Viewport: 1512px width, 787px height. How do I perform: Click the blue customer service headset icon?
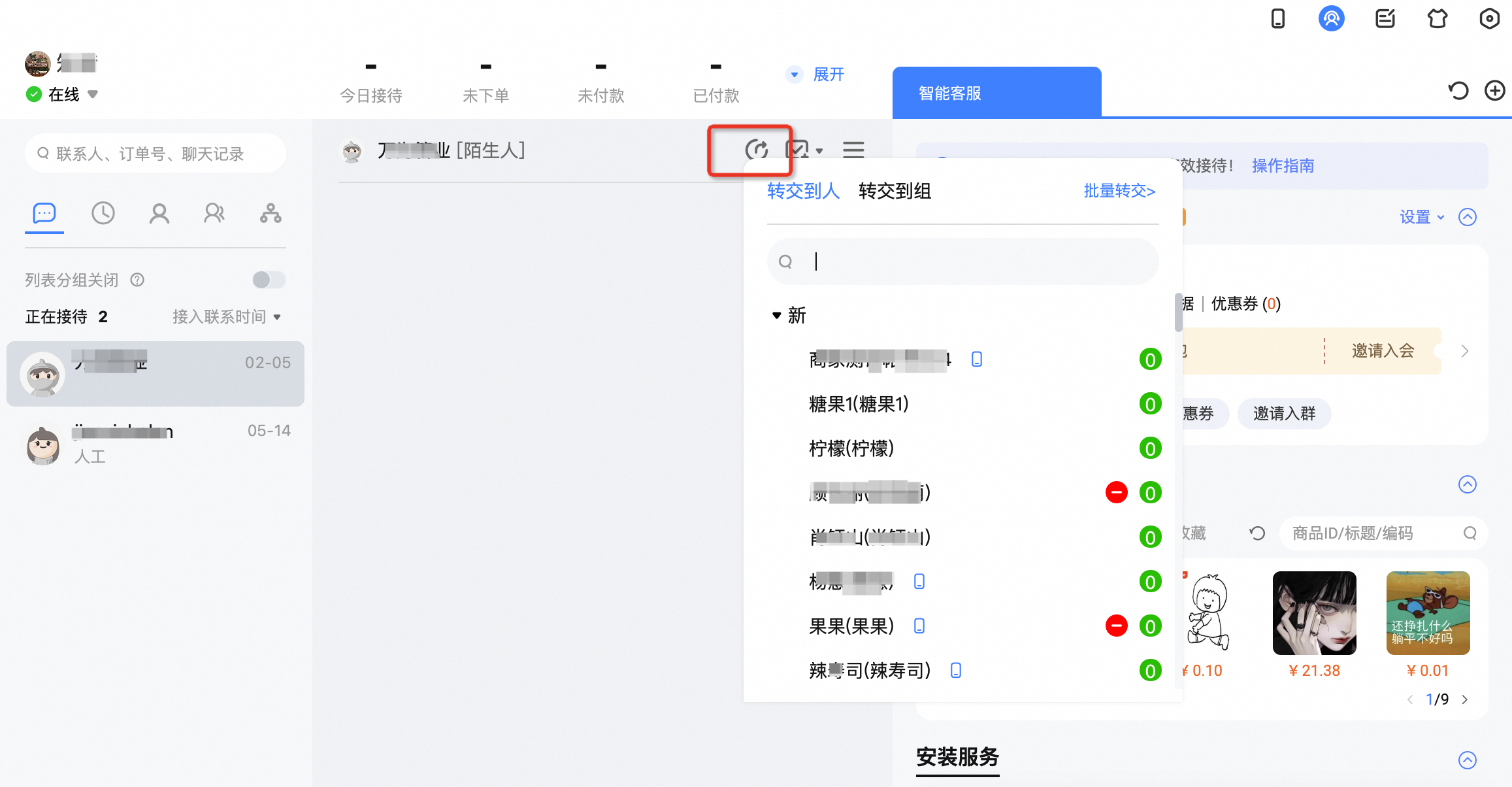[1331, 18]
